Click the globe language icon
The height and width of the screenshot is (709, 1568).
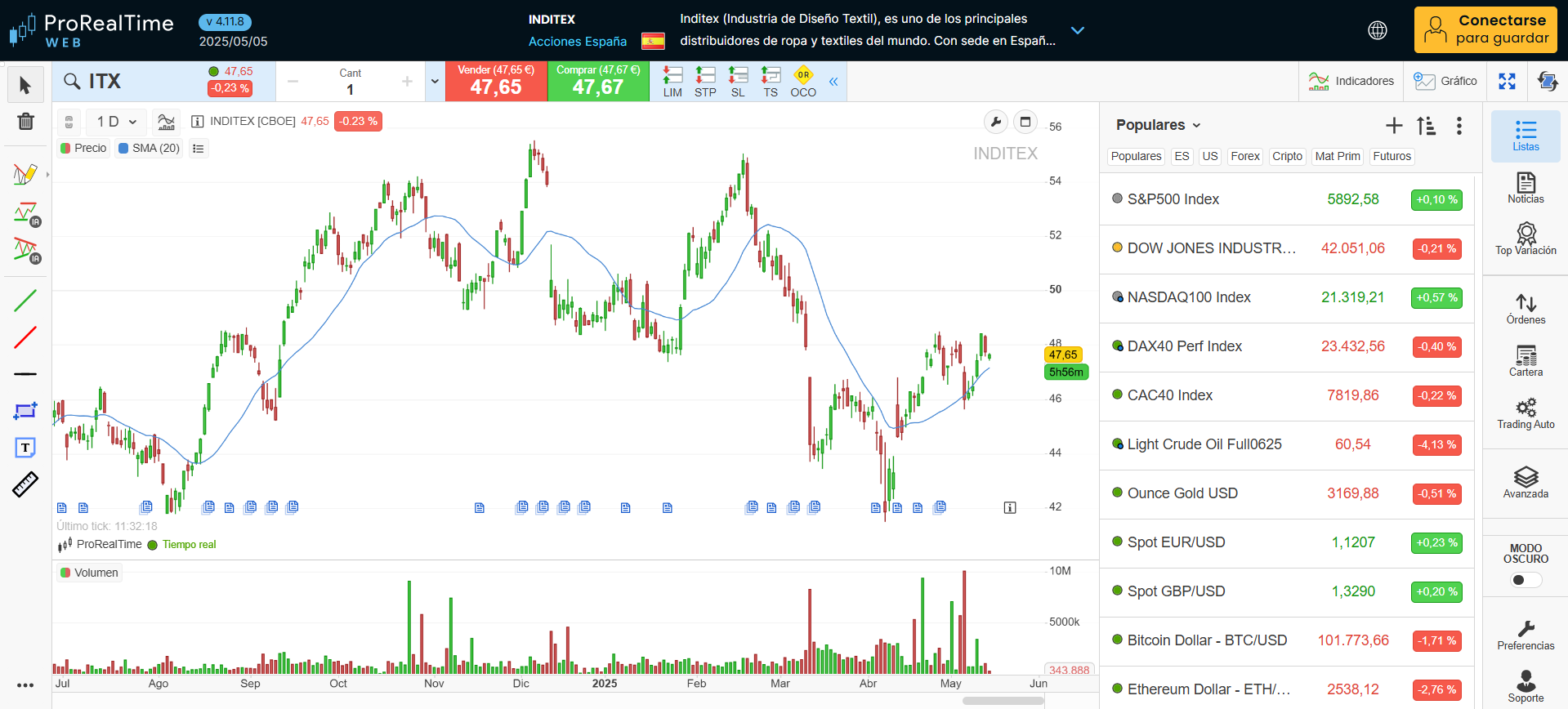(x=1377, y=30)
